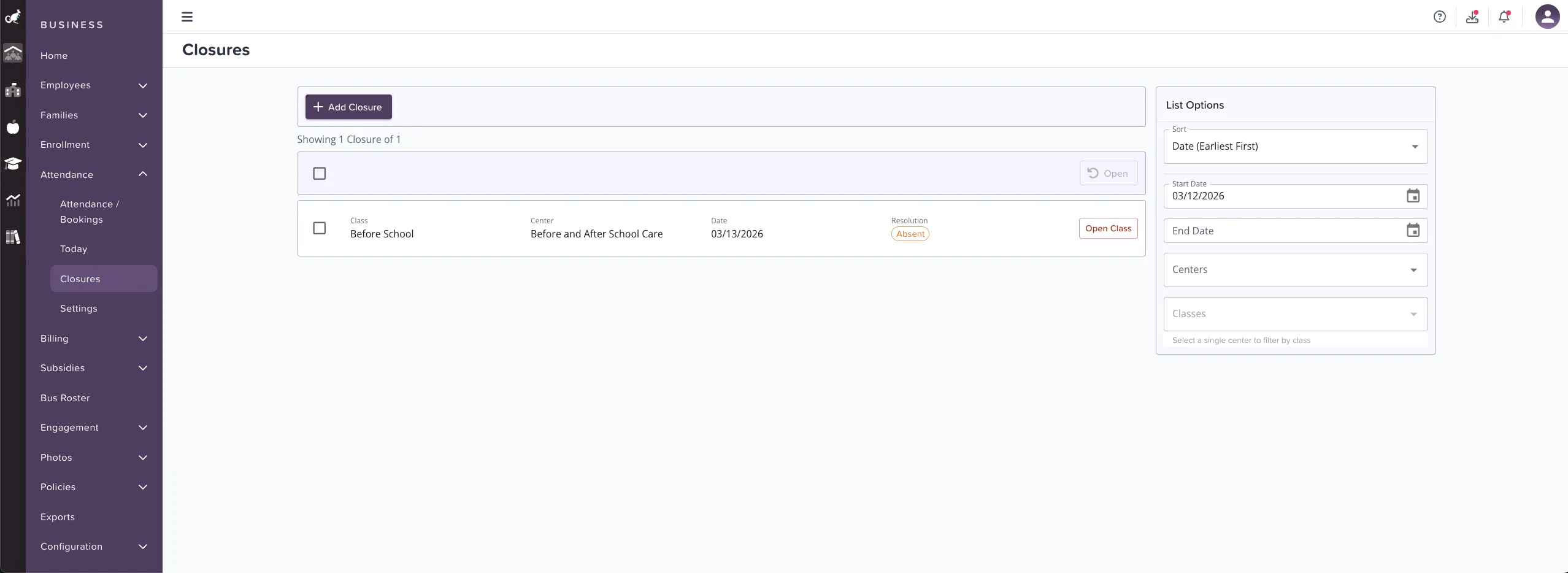
Task: Select the apple sidebar icon
Action: [x=13, y=127]
